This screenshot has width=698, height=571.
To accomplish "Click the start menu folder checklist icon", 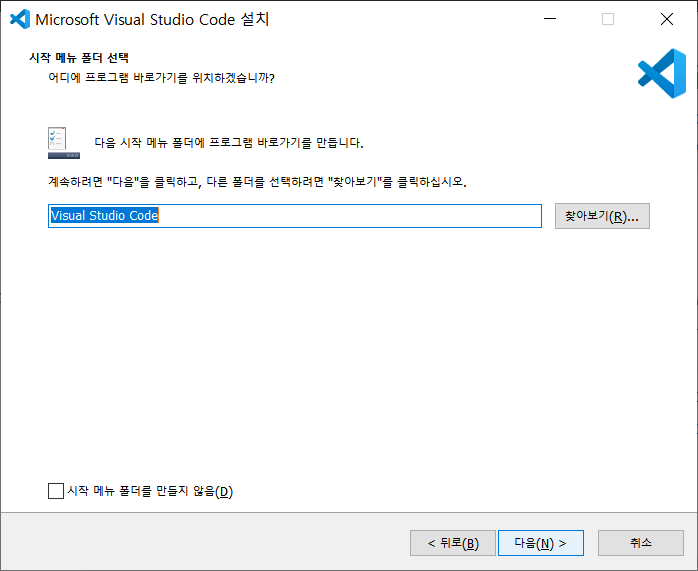I will (x=64, y=143).
